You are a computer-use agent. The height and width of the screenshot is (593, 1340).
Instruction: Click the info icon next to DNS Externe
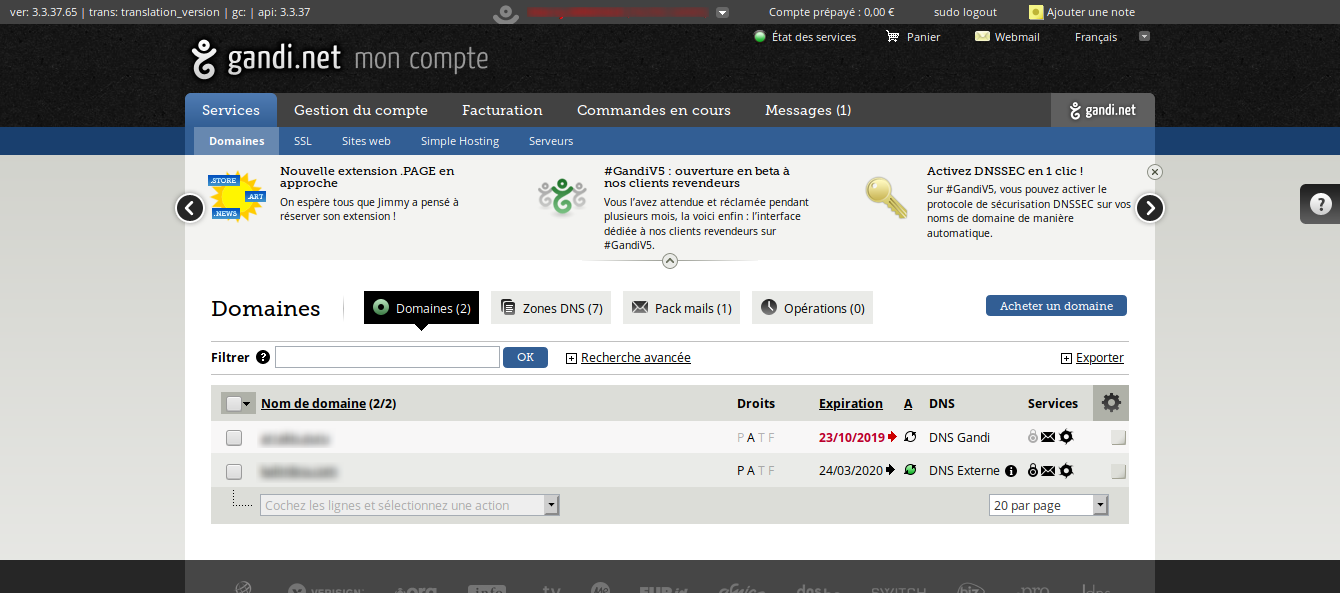click(x=1011, y=471)
